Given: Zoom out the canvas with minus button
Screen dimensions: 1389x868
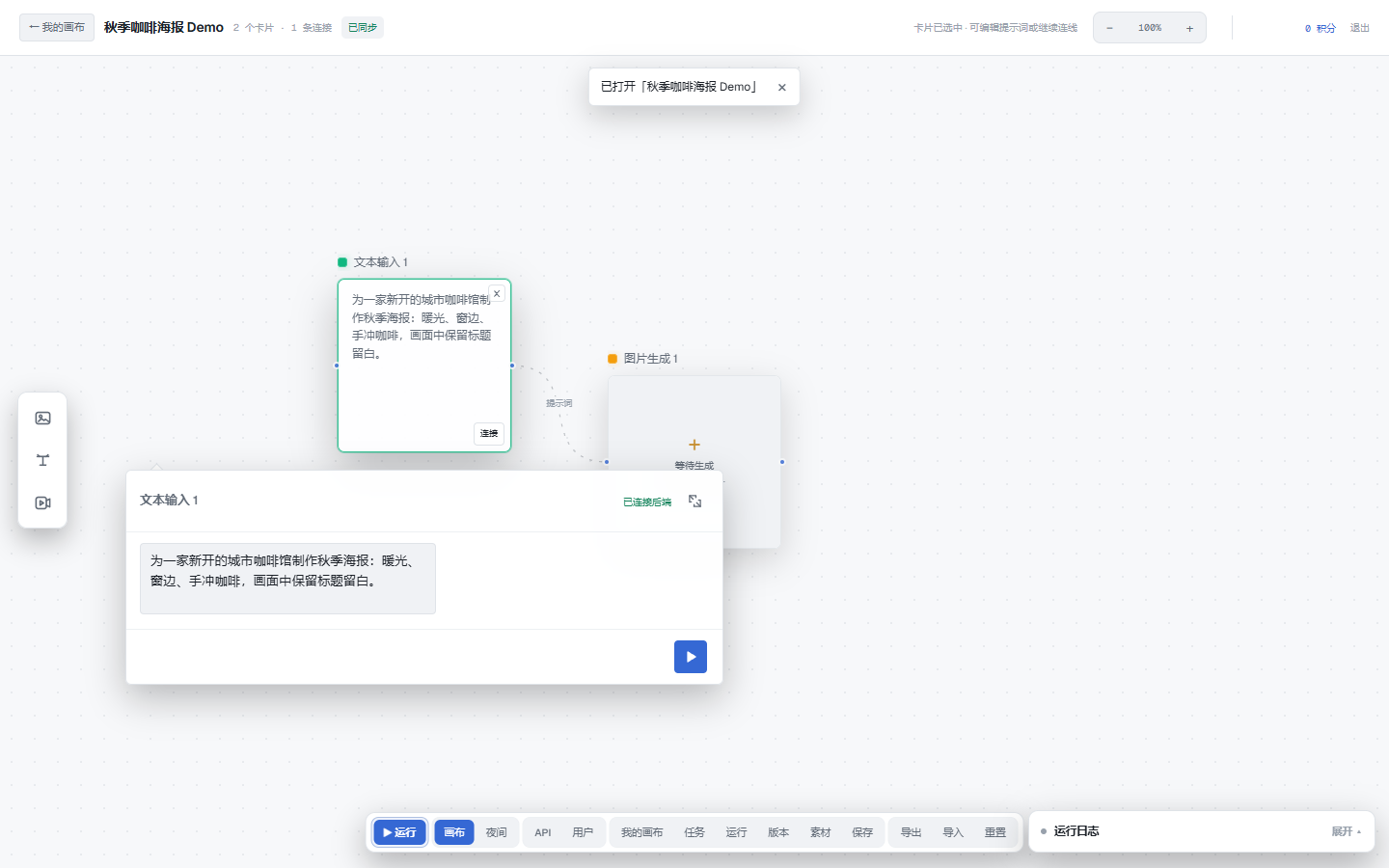Looking at the screenshot, I should [1109, 28].
